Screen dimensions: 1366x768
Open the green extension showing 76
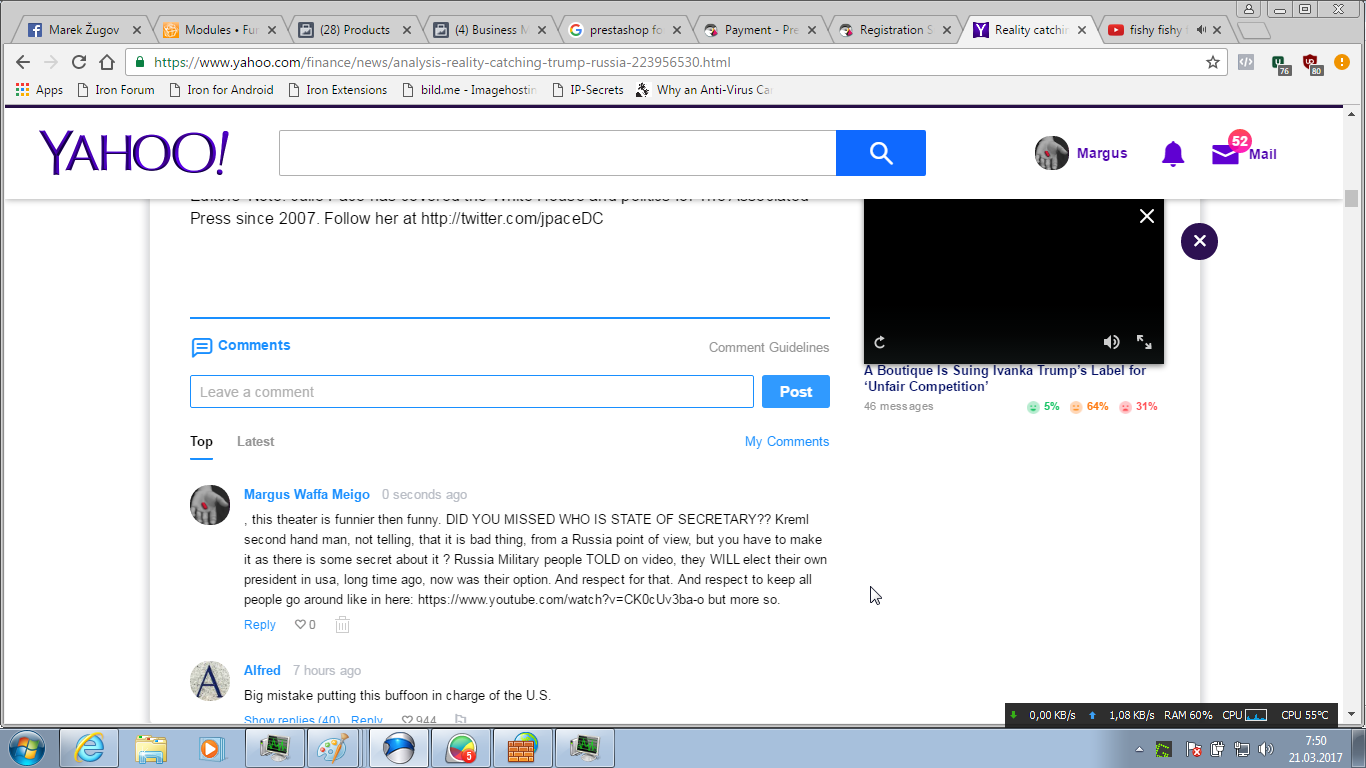point(1281,64)
